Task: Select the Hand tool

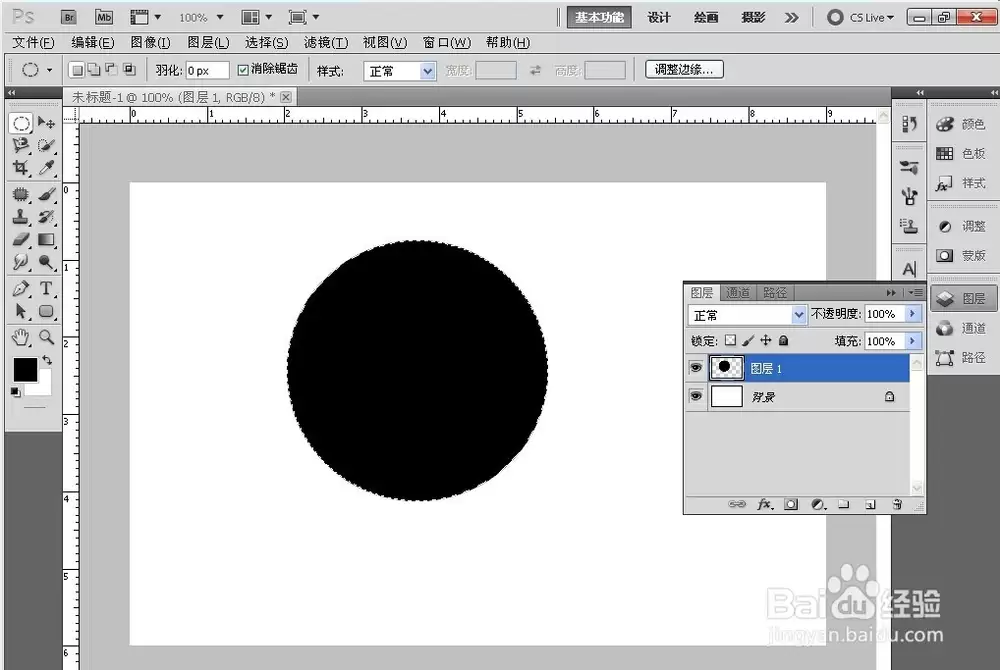Action: click(x=20, y=337)
